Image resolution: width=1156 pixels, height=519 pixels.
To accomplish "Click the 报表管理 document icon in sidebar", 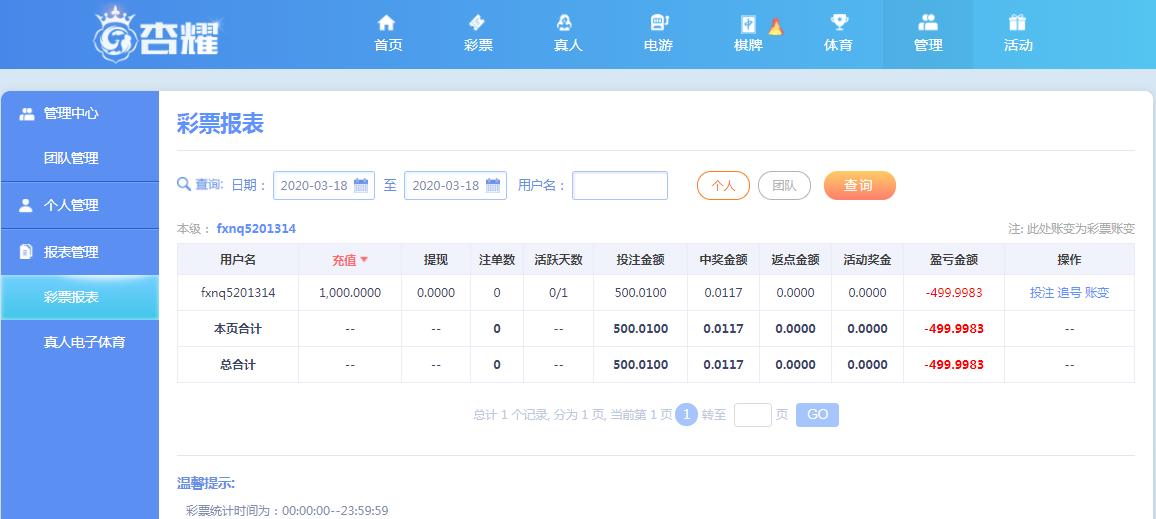I will coord(26,252).
